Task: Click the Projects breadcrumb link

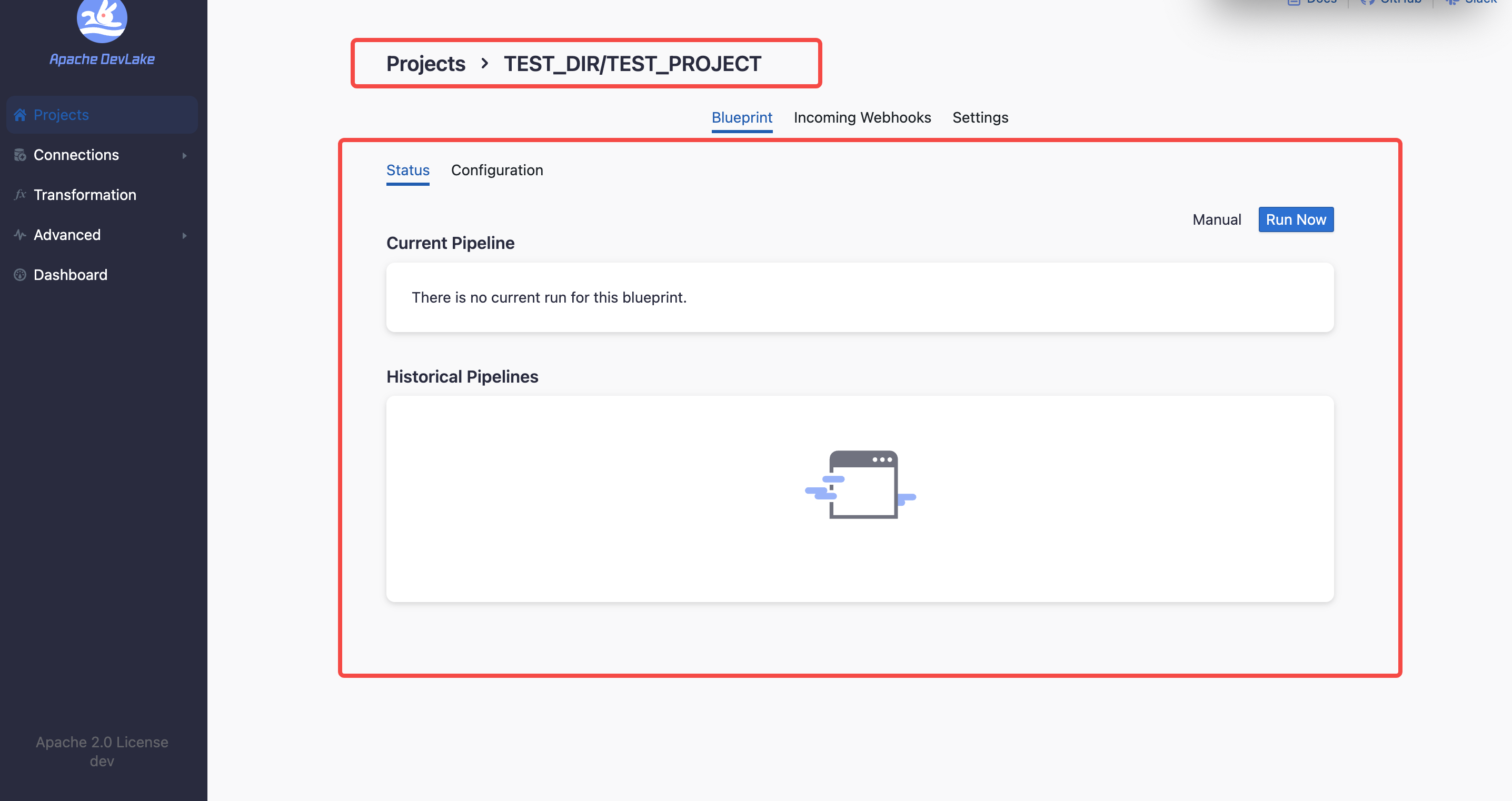Action: point(425,63)
